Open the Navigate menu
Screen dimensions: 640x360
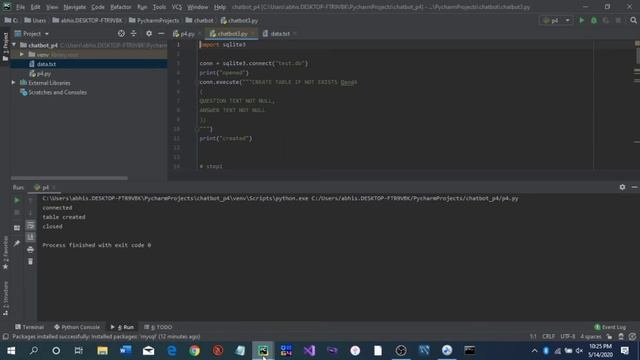coord(75,7)
